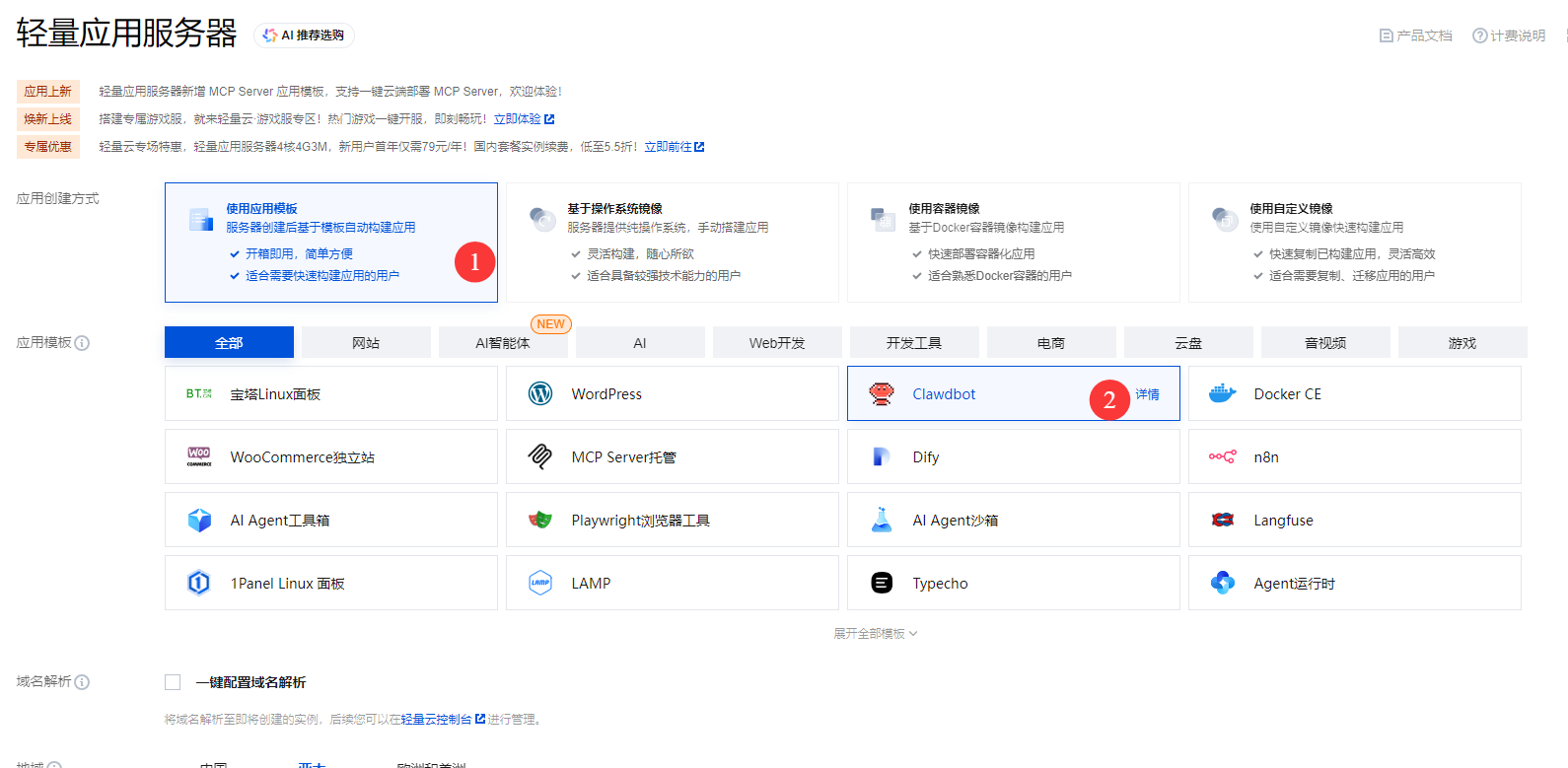Select the 使用应用模板 creation method
1568x768 pixels.
pyautogui.click(x=331, y=243)
